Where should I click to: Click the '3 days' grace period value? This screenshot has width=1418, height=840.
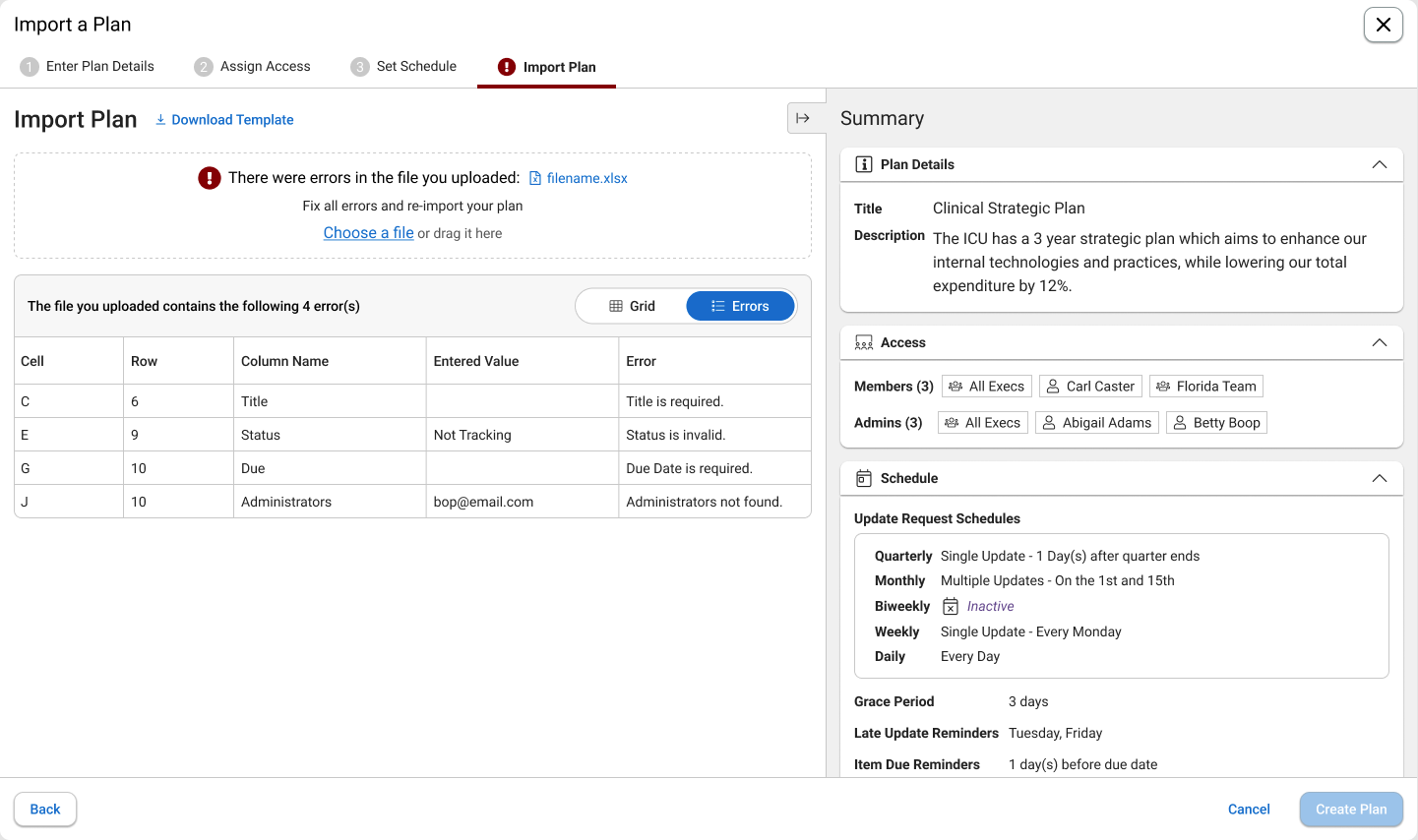(1028, 701)
